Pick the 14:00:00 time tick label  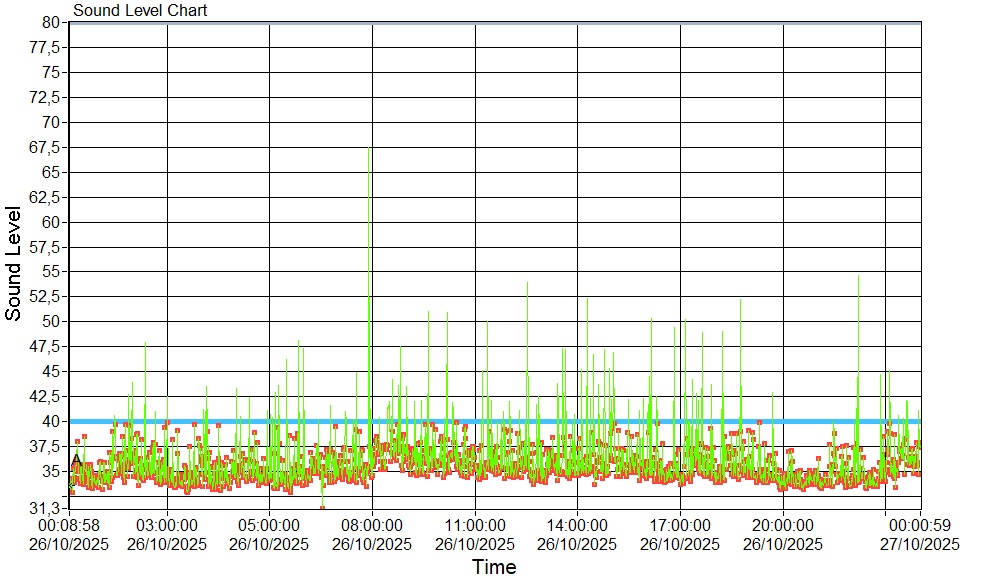[x=577, y=523]
